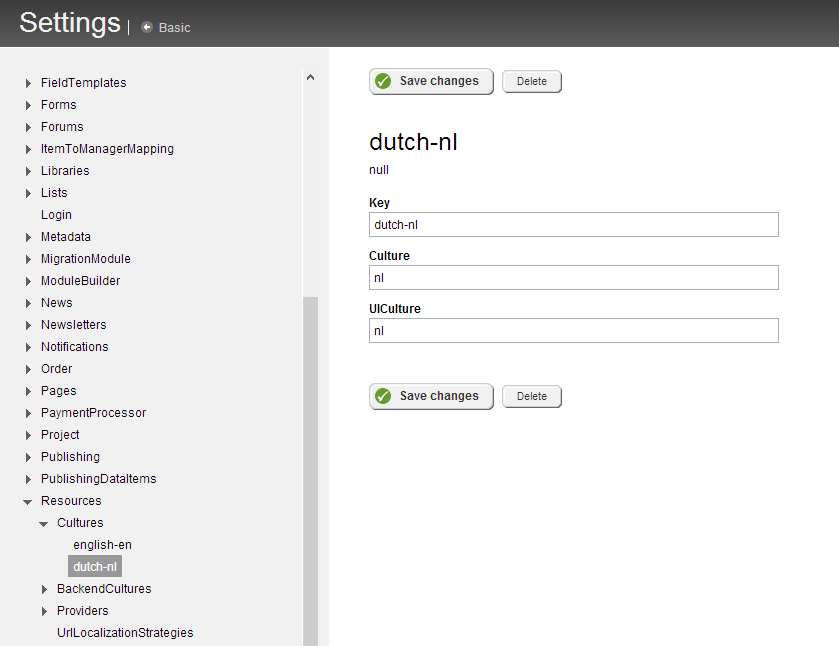Click the green checkmark on bottom Save changes
This screenshot has height=646, width=839.
point(383,397)
